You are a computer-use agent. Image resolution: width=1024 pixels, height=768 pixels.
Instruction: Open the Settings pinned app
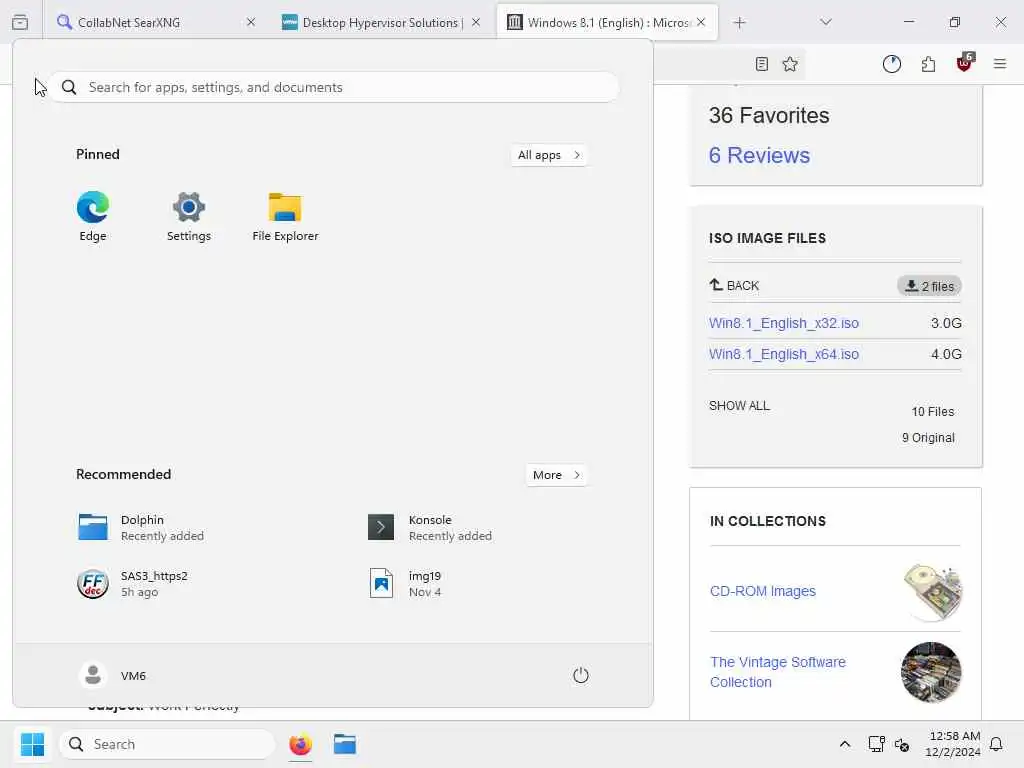click(x=189, y=216)
